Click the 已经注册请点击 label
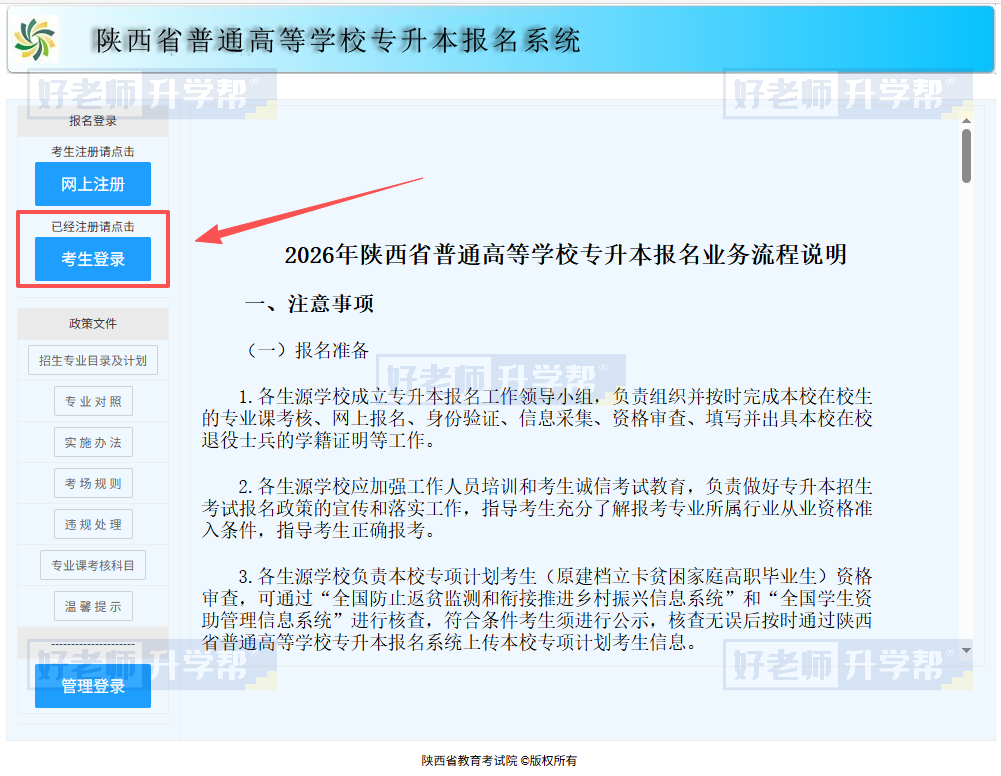 coord(93,227)
